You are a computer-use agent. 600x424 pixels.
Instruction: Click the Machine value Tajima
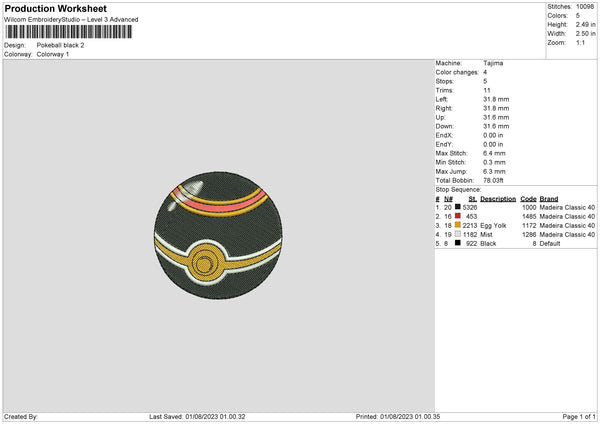pyautogui.click(x=493, y=63)
